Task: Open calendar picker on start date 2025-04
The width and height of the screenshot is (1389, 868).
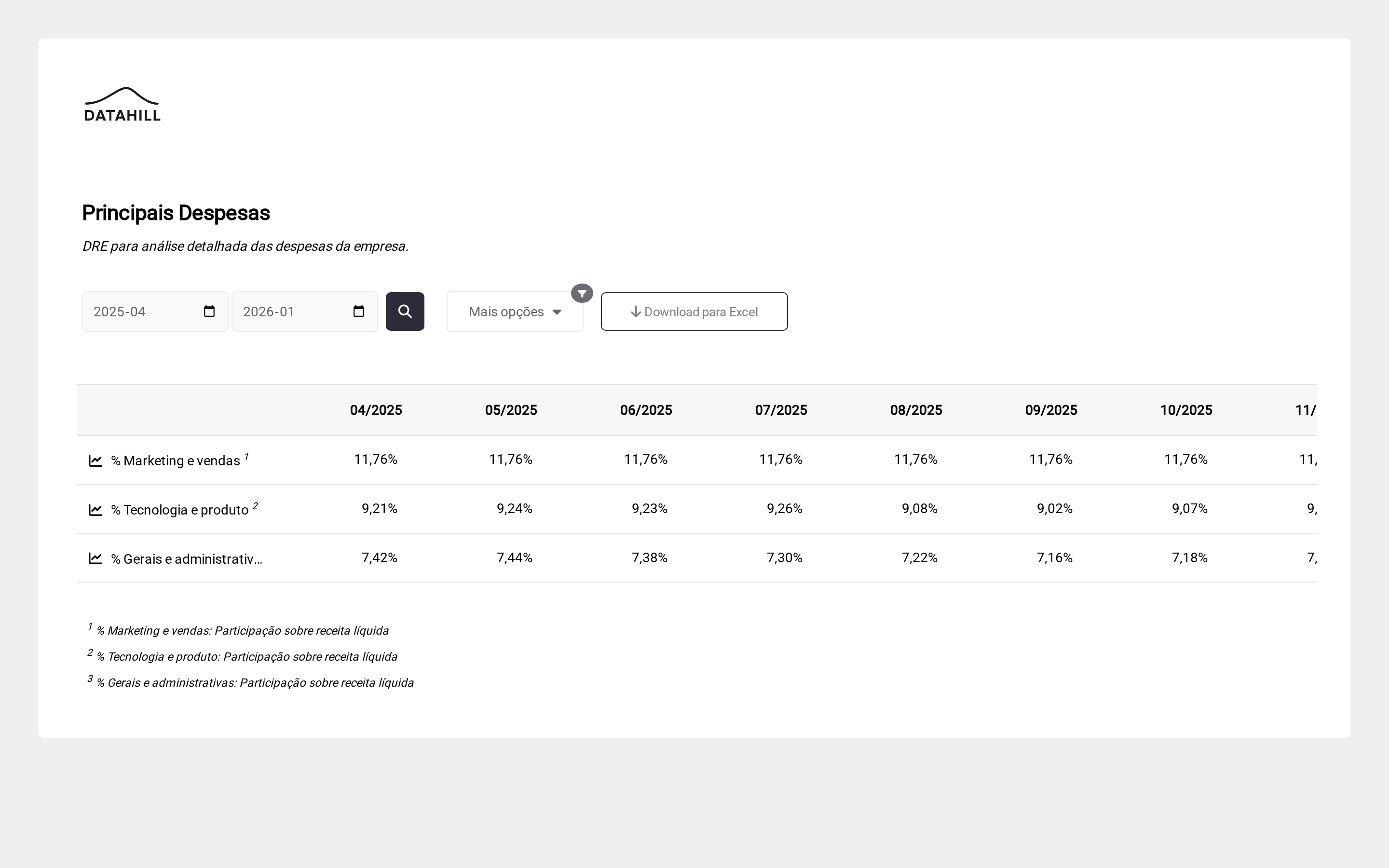Action: coord(209,312)
